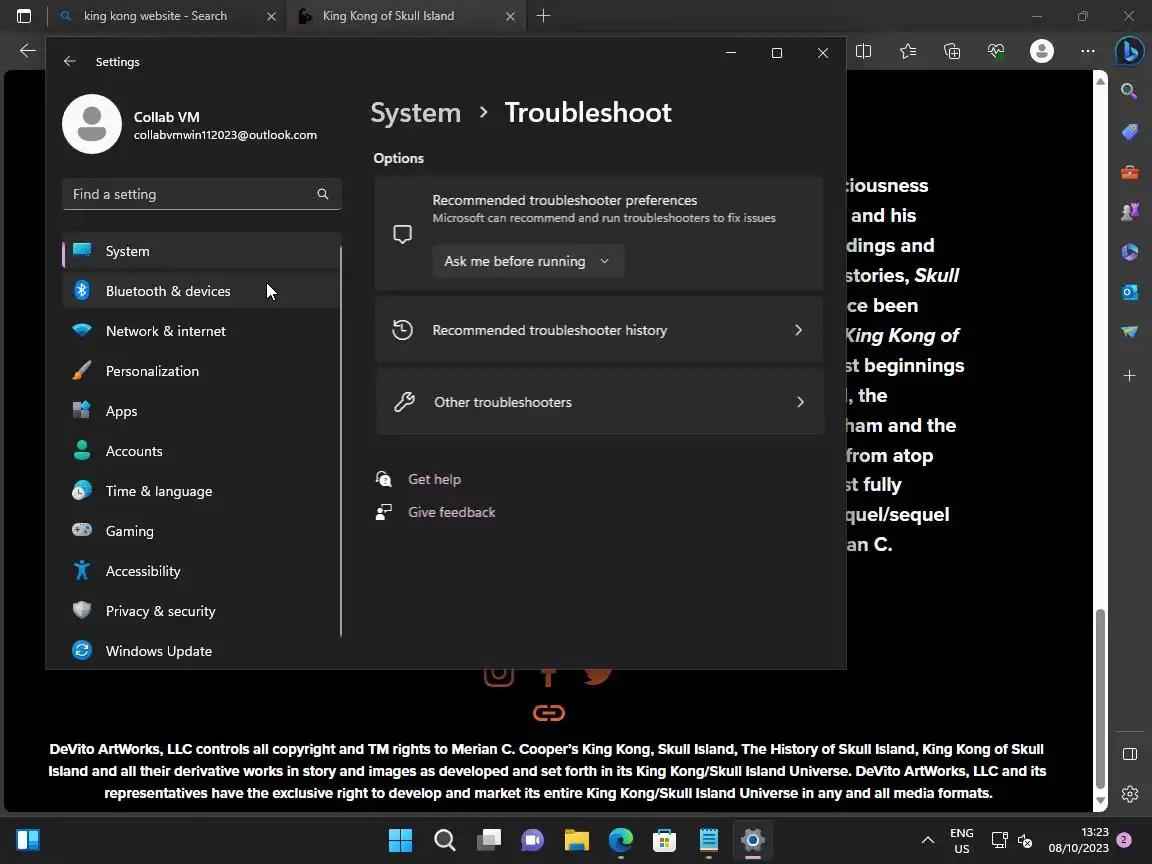Click the Edge sidebar settings gear

[x=1130, y=794]
